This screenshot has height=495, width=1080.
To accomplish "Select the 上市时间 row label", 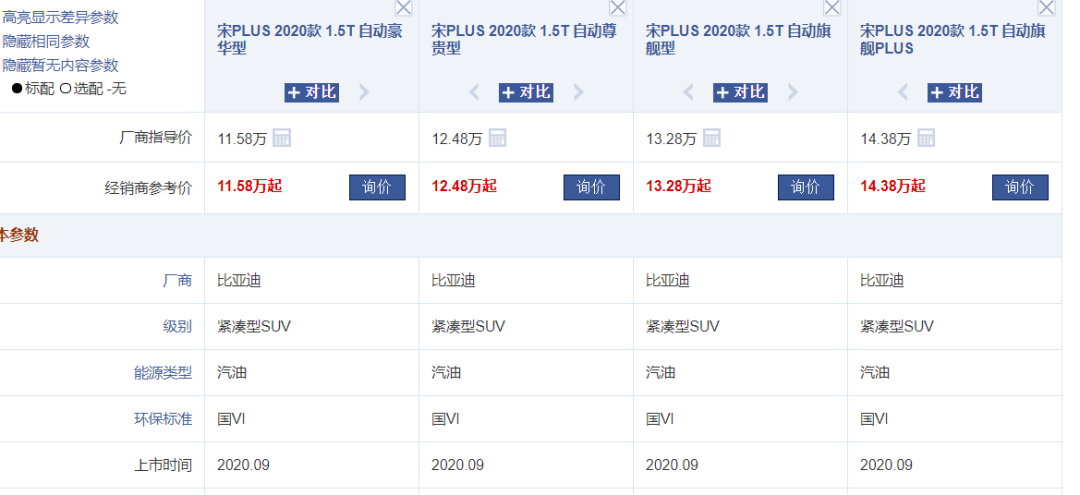I will (x=163, y=465).
